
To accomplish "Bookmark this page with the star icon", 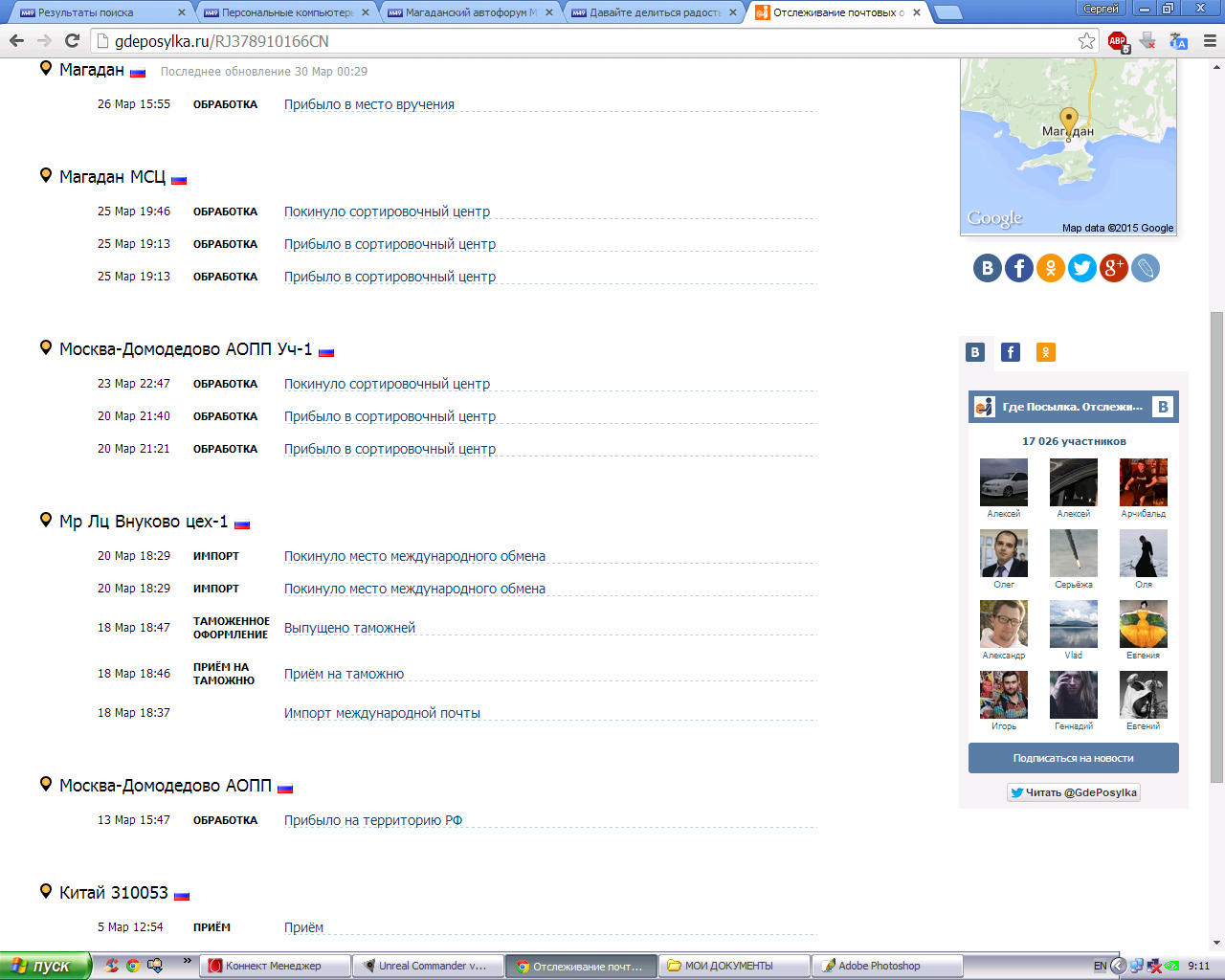I will click(1086, 41).
